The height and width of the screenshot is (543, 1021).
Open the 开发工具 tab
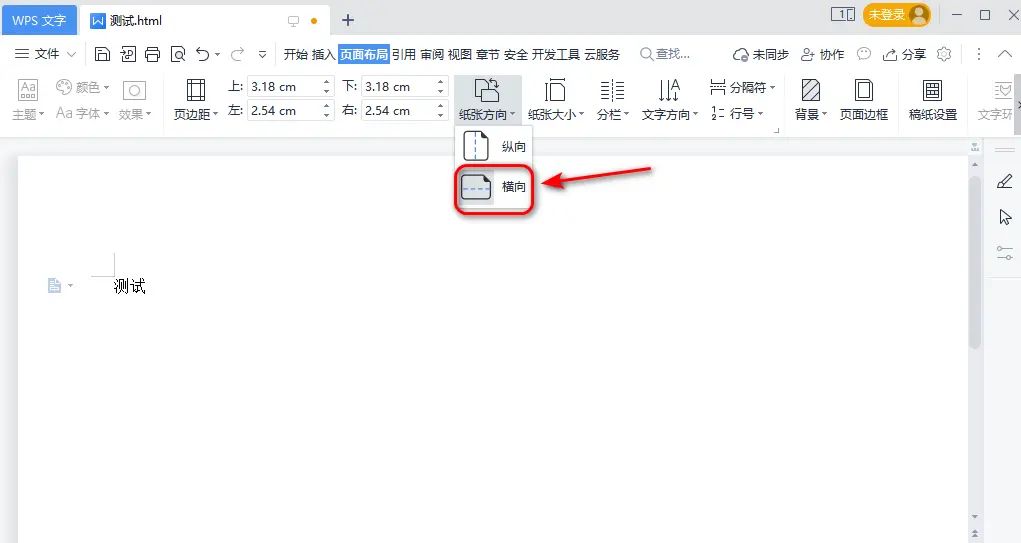coord(555,54)
